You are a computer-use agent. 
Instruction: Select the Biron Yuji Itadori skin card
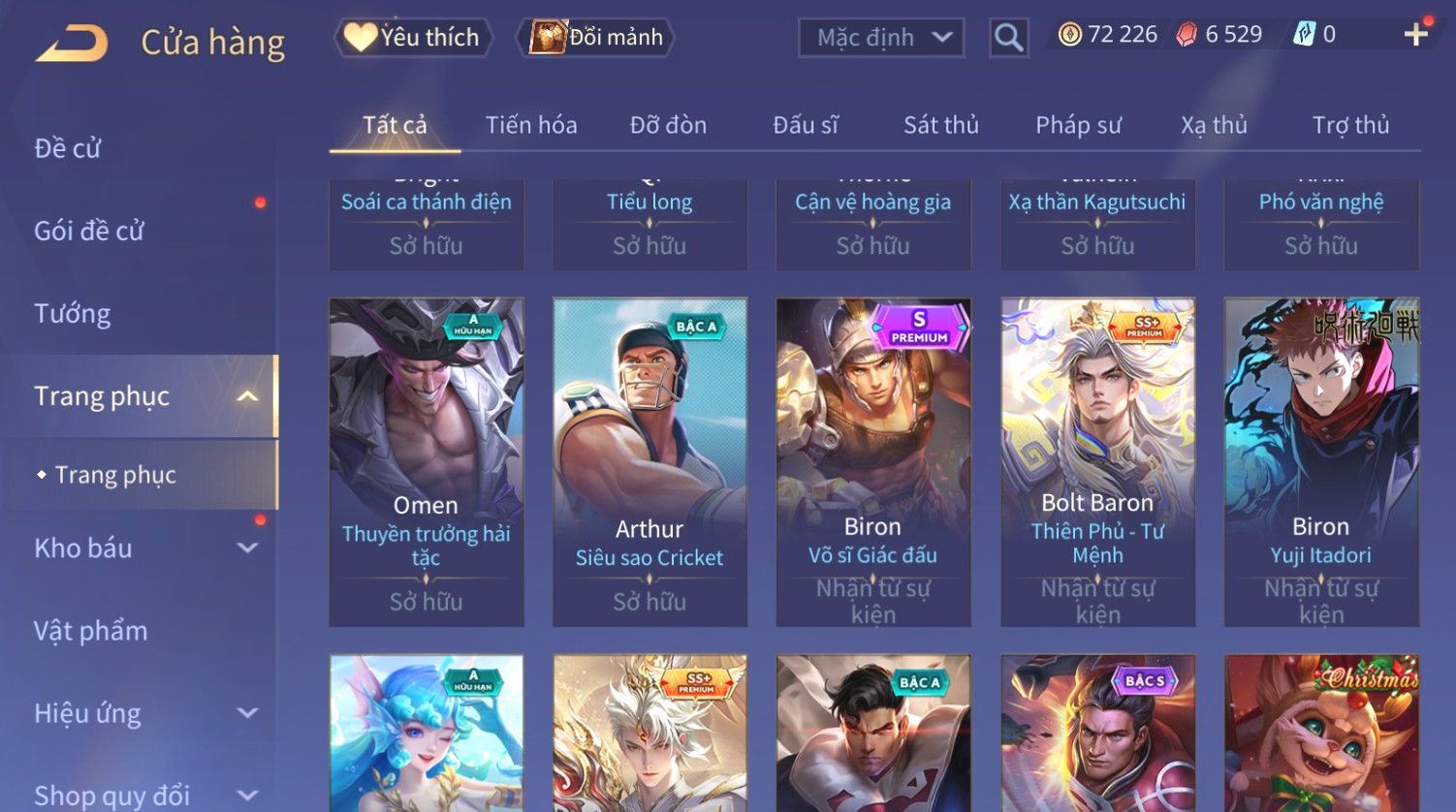point(1321,462)
